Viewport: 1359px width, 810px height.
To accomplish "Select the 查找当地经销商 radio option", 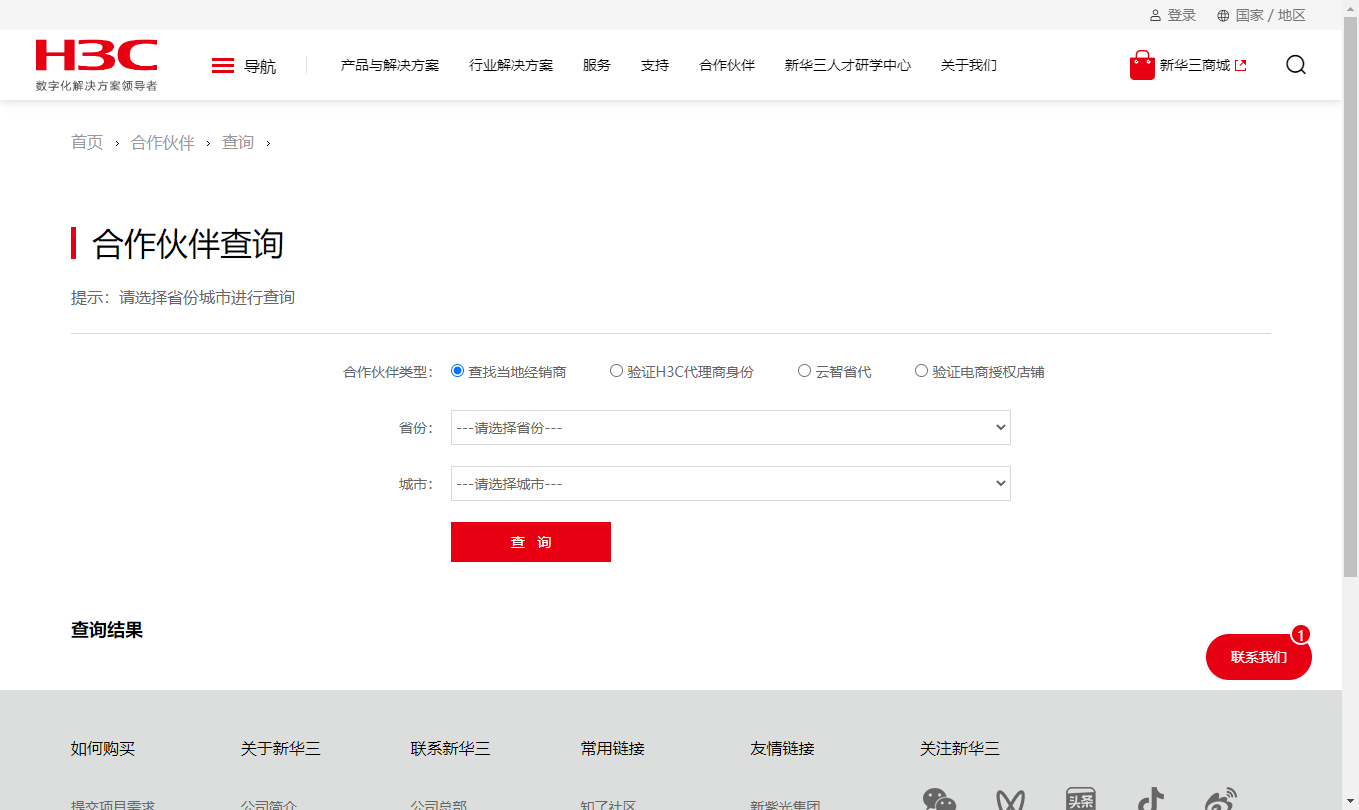I will click(458, 371).
